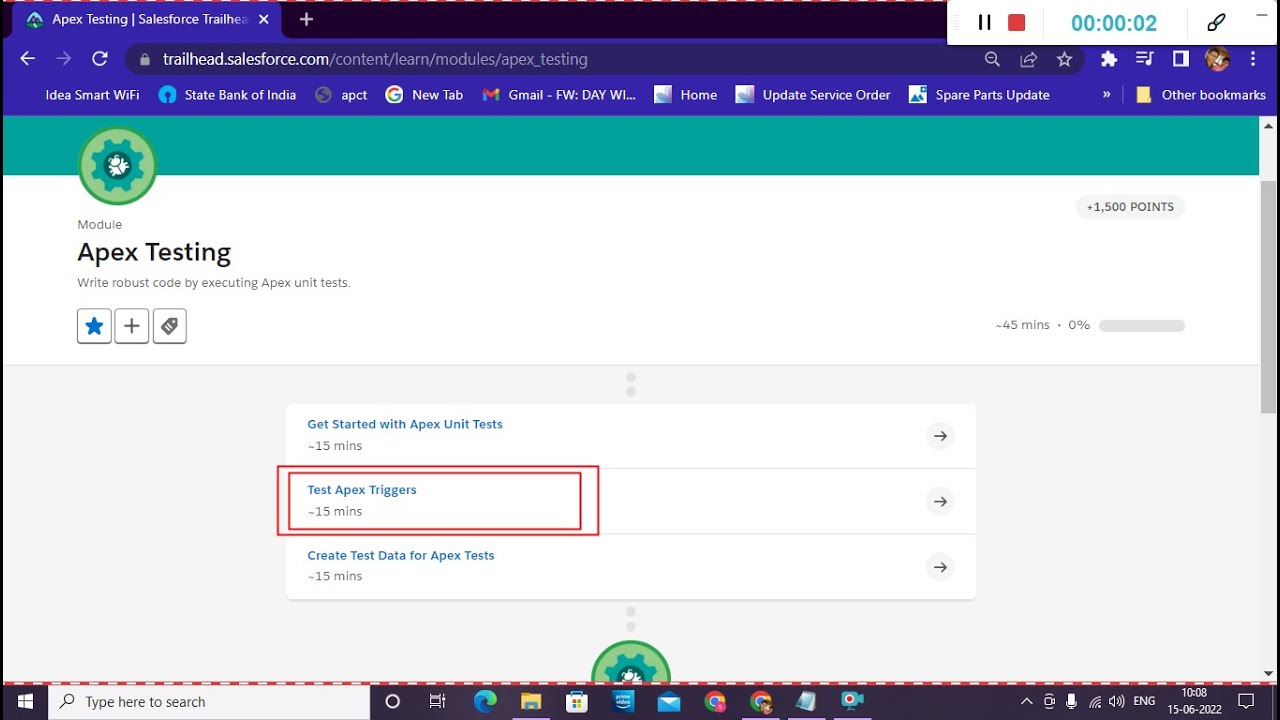This screenshot has height=720, width=1280.
Task: Open the Home bookmark
Action: (686, 95)
